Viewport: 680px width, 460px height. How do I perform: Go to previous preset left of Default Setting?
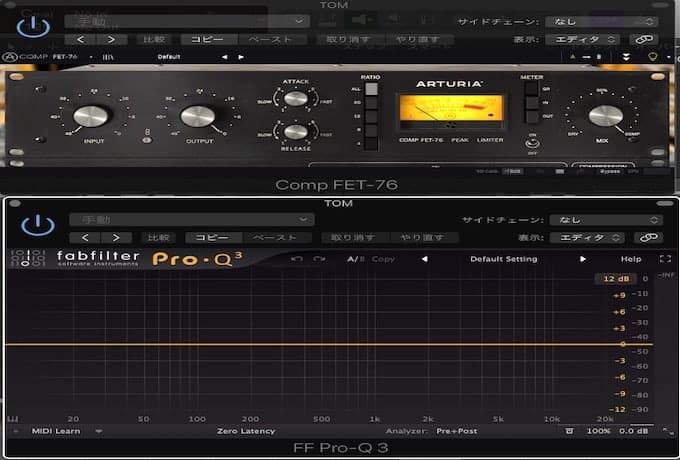[425, 259]
